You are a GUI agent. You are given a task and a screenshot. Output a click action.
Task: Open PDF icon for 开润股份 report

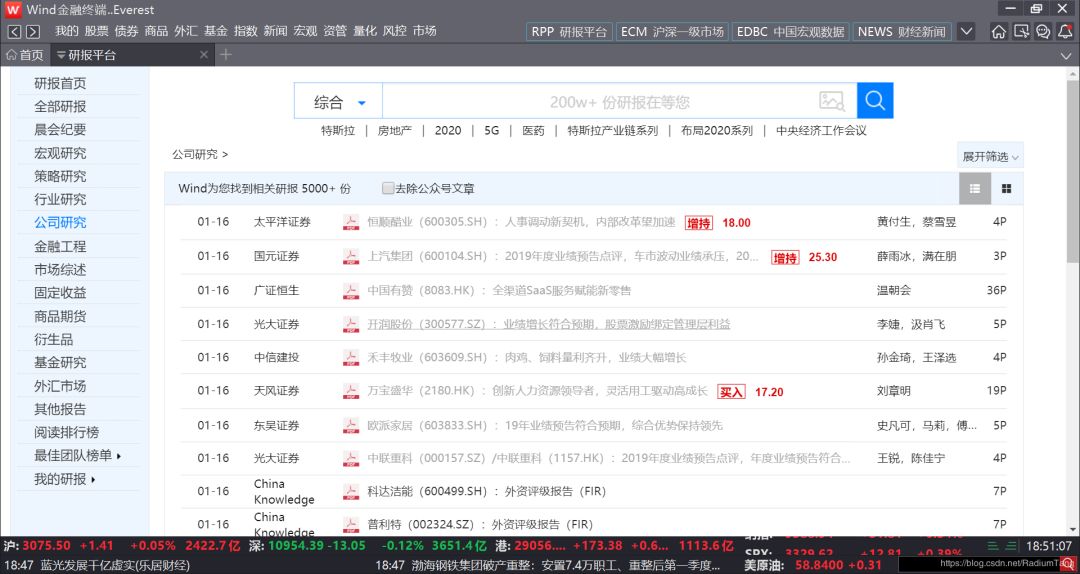tap(351, 324)
